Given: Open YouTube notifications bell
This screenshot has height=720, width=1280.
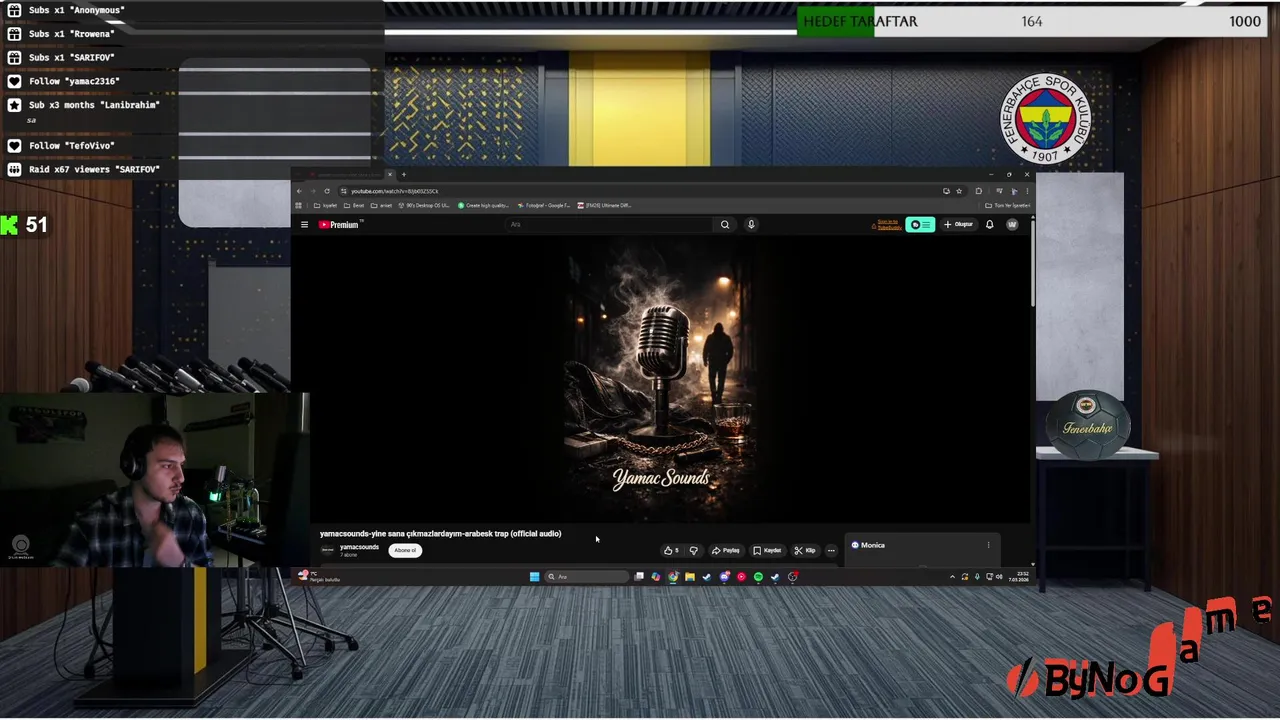Looking at the screenshot, I should point(990,224).
